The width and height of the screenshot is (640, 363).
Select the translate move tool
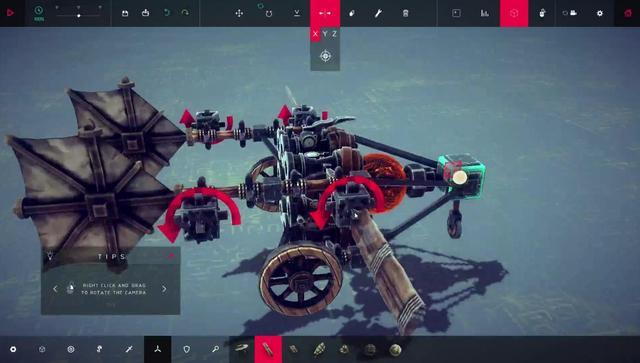pos(239,13)
